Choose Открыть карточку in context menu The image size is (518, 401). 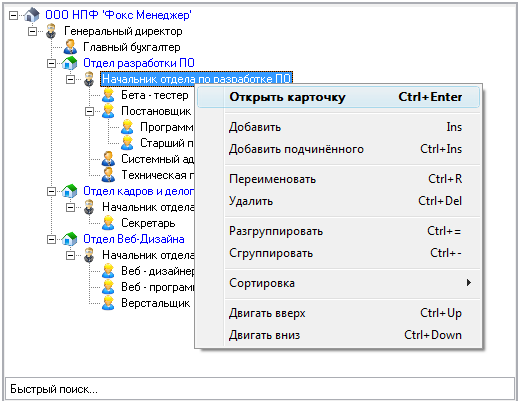pyautogui.click(x=338, y=97)
